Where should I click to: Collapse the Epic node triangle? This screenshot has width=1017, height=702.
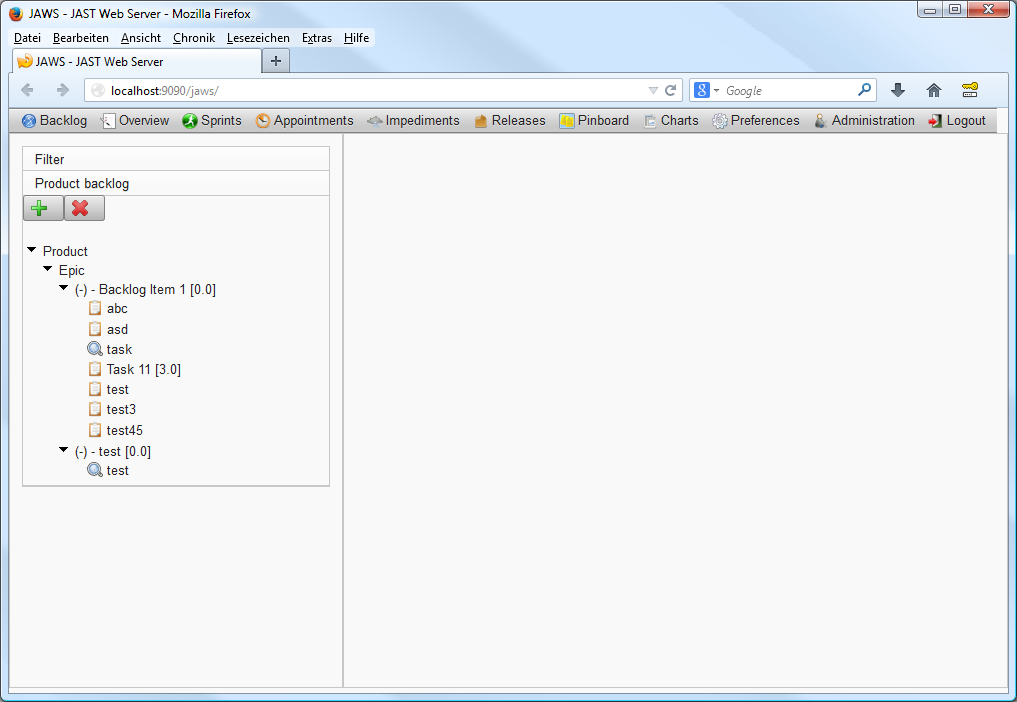coord(47,270)
